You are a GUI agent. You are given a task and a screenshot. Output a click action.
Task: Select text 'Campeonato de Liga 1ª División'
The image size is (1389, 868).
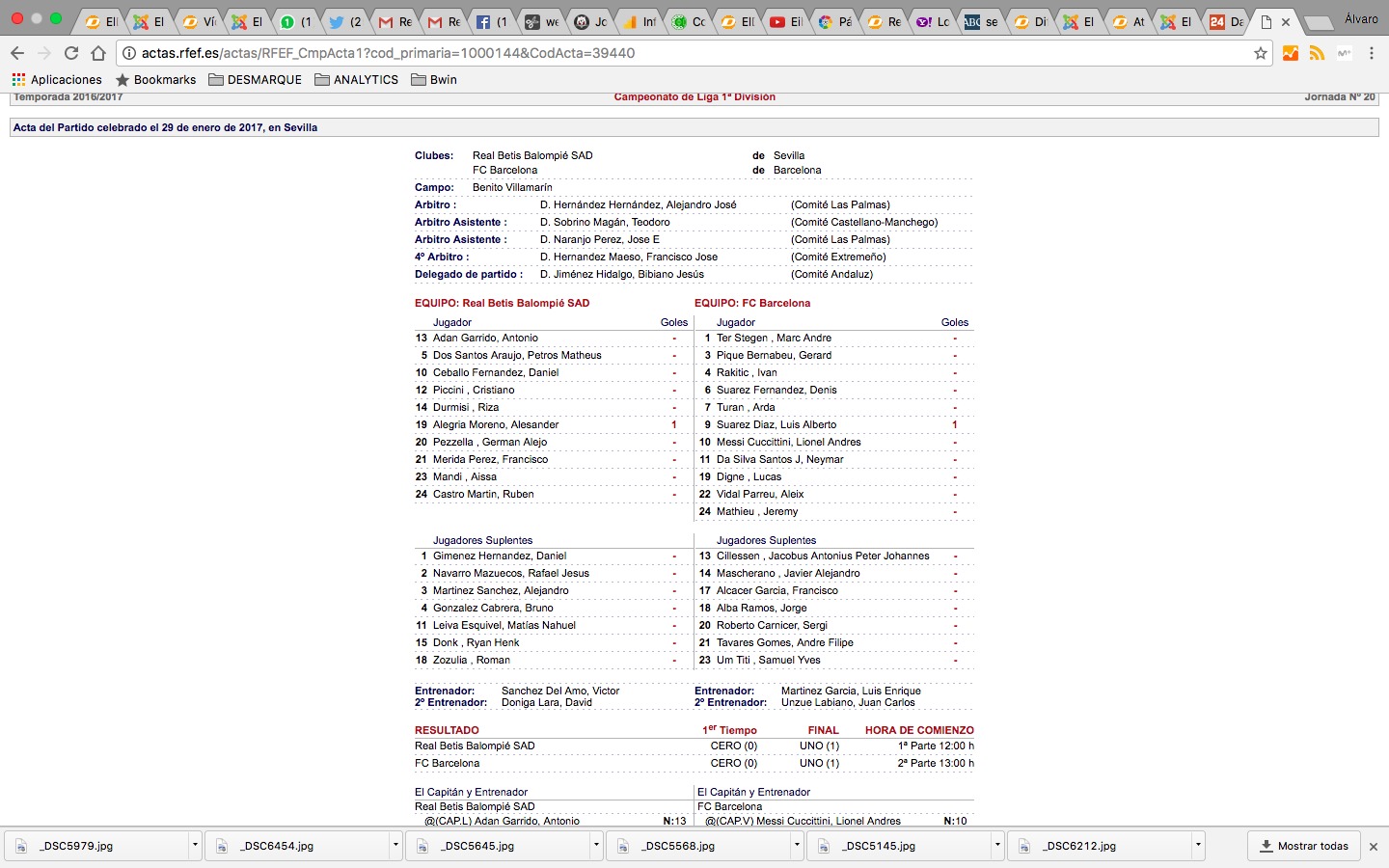[694, 97]
